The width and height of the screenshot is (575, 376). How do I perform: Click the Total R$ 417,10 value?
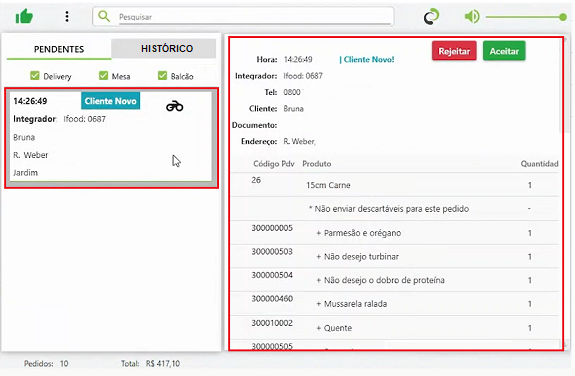(163, 364)
